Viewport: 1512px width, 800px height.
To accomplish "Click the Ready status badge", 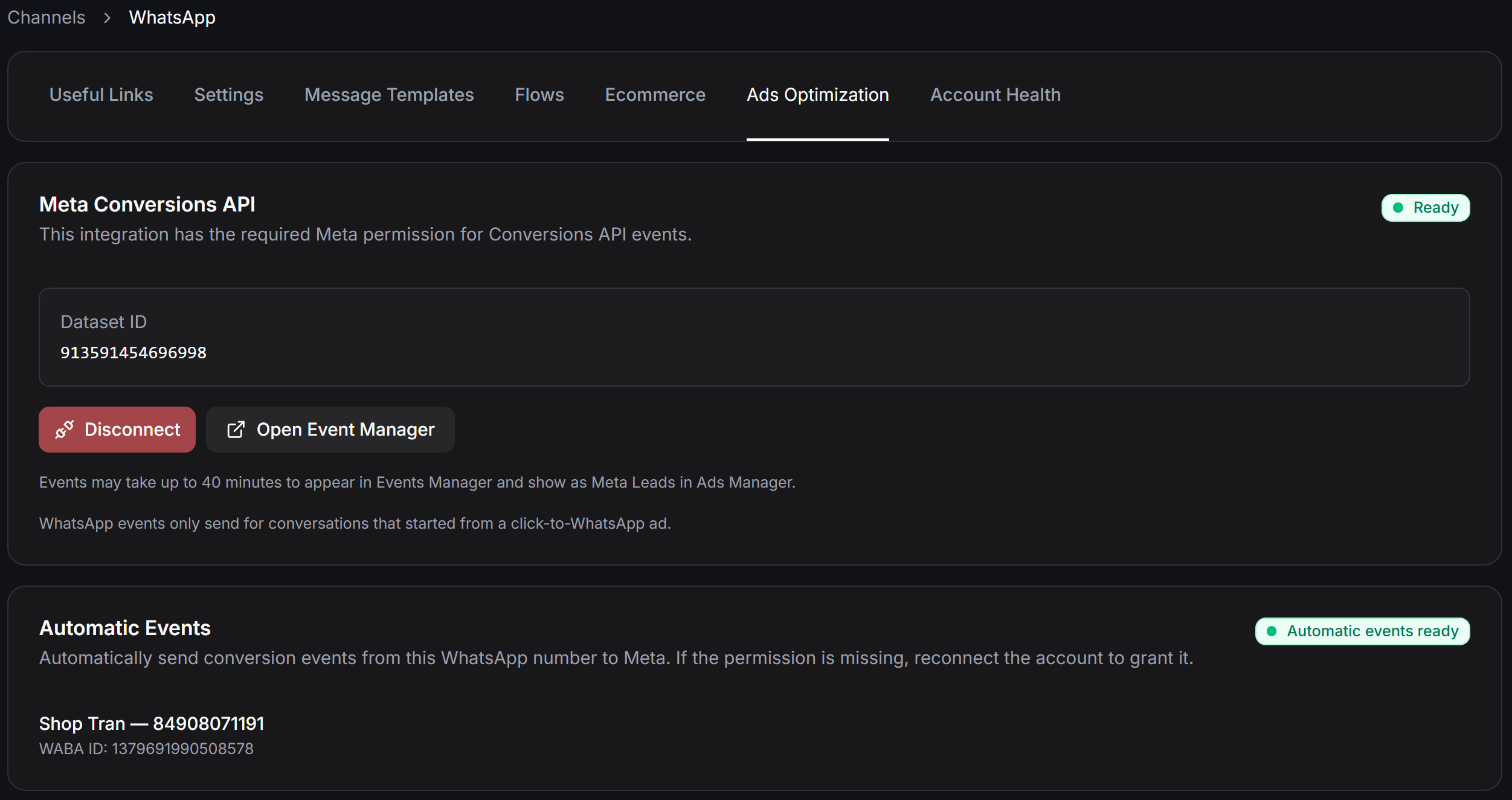I will (x=1426, y=208).
